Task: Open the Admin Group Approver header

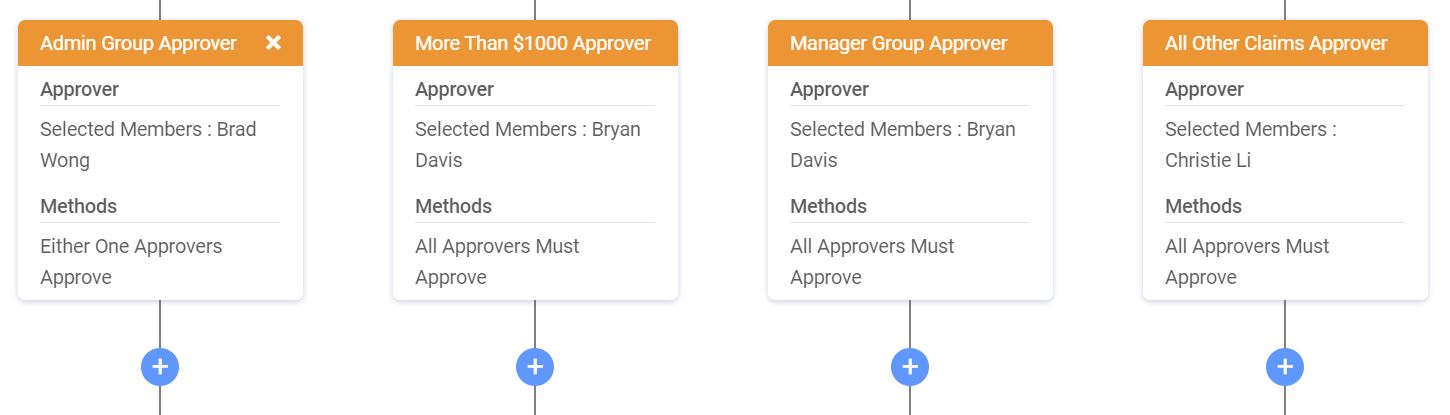Action: click(138, 43)
